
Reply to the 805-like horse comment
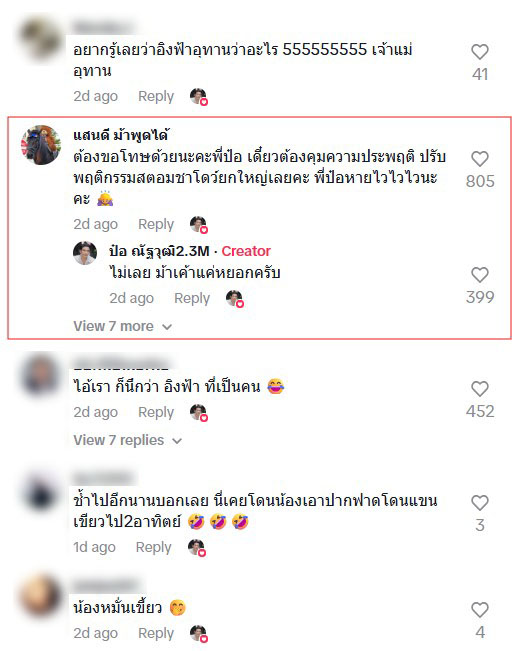(156, 224)
